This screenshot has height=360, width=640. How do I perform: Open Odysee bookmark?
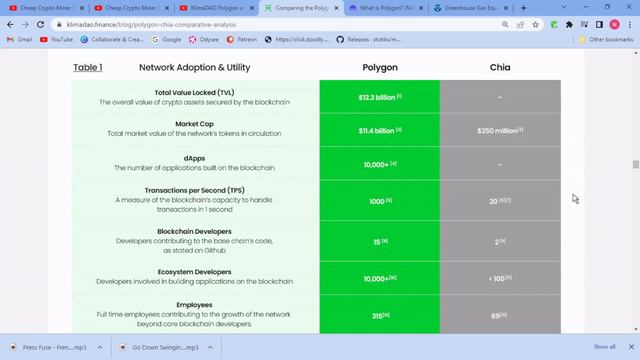coord(203,40)
